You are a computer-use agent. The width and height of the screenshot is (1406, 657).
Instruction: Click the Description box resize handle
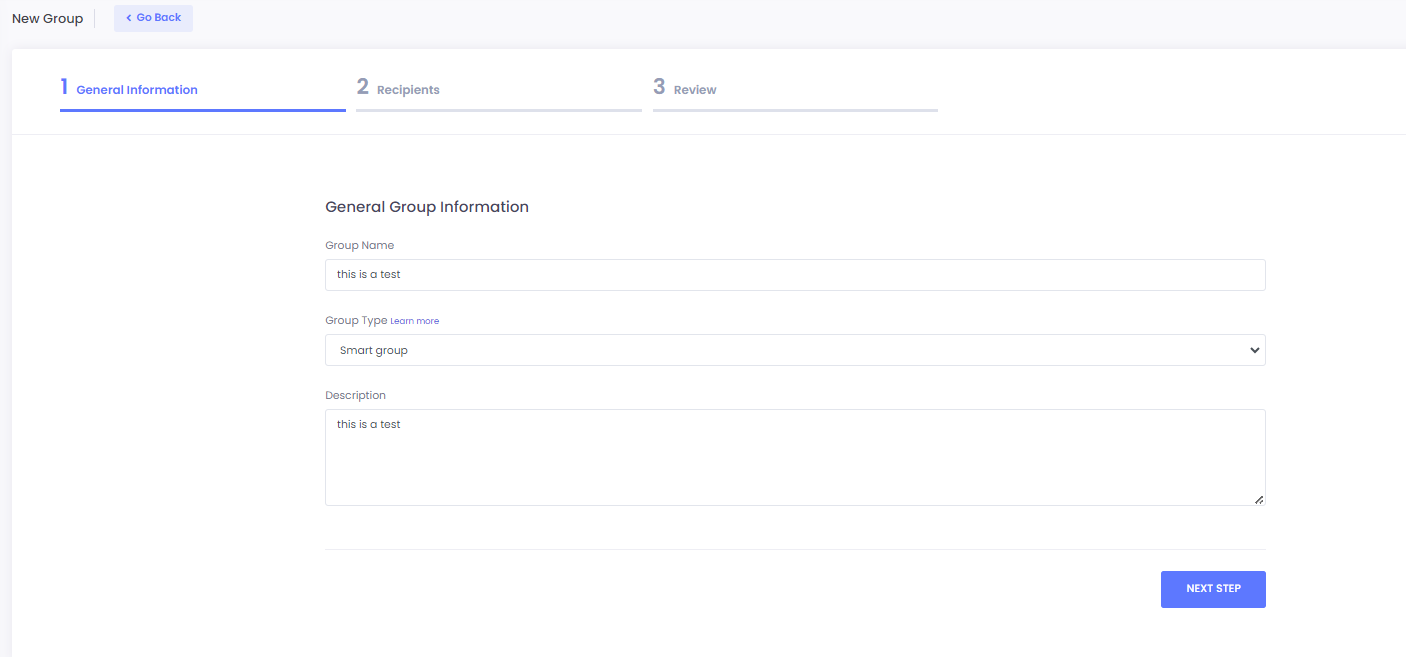[1258, 499]
